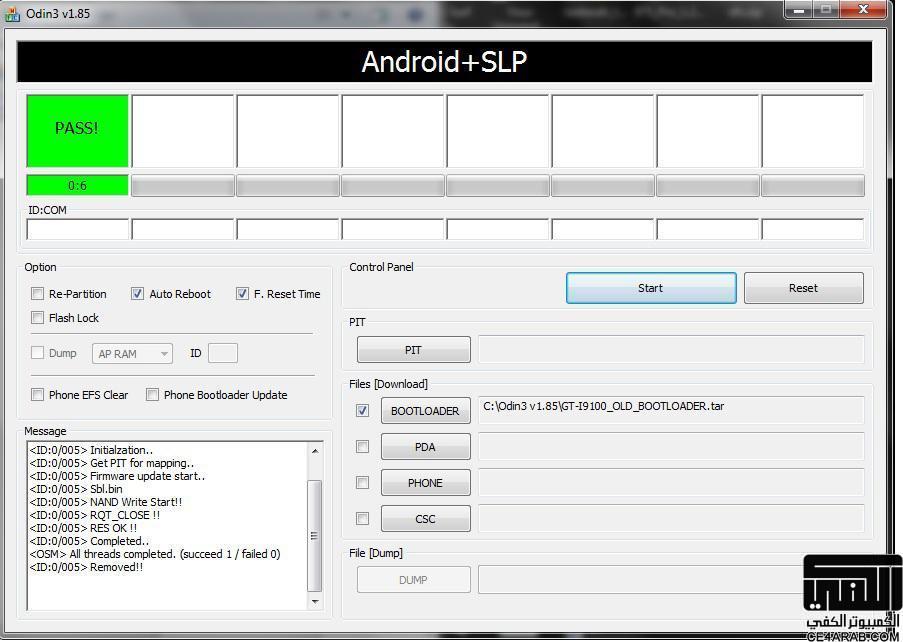903x642 pixels.
Task: Click the 'Get PIT for mapping..' log line
Action: pos(112,463)
